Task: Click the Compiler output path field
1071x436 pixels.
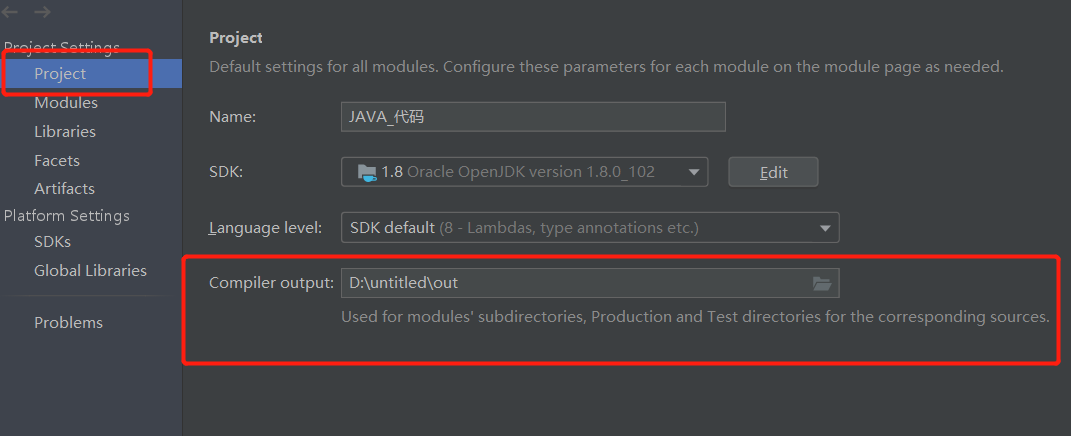Action: 575,283
